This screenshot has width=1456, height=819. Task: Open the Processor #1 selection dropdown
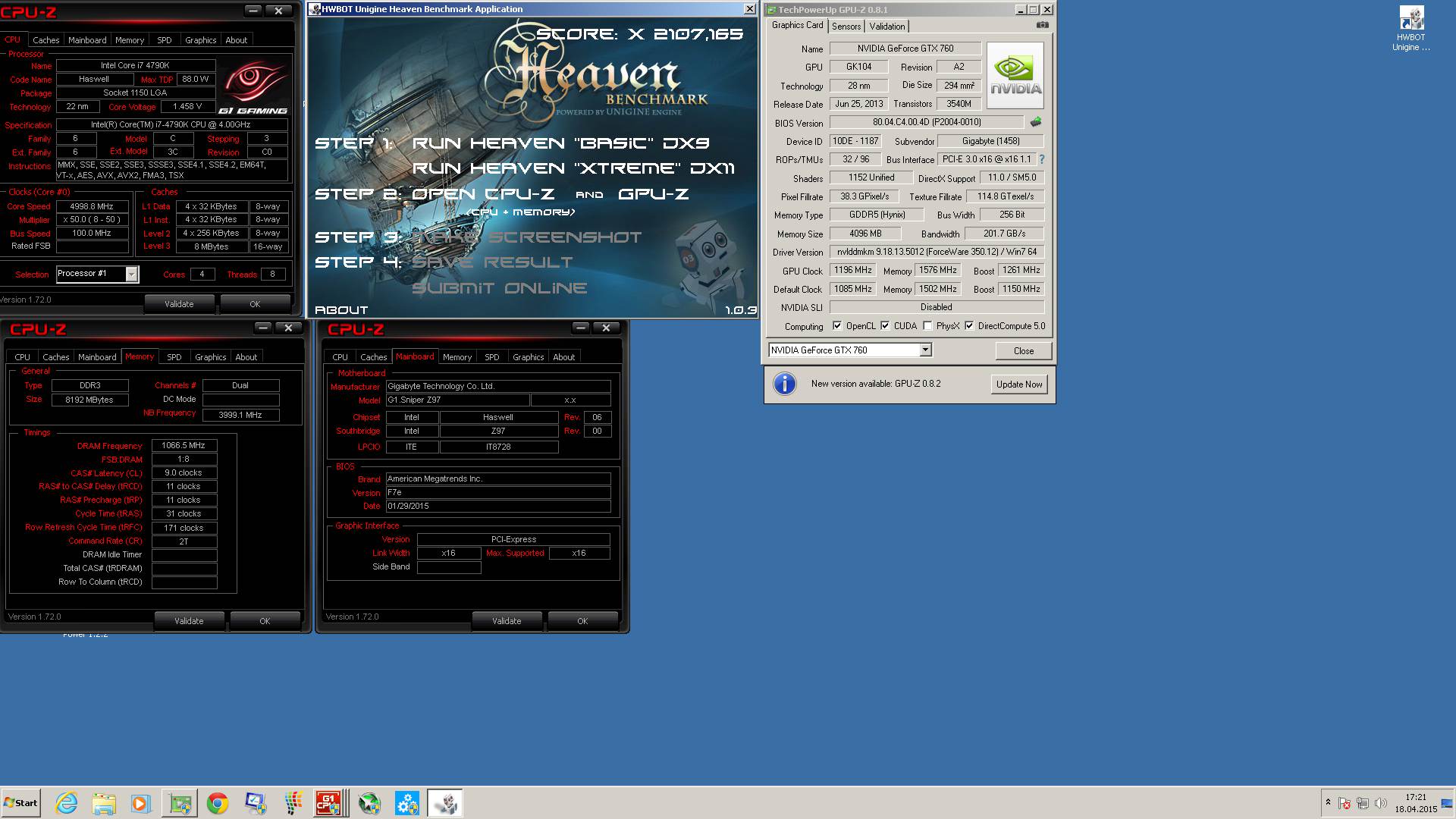(131, 274)
